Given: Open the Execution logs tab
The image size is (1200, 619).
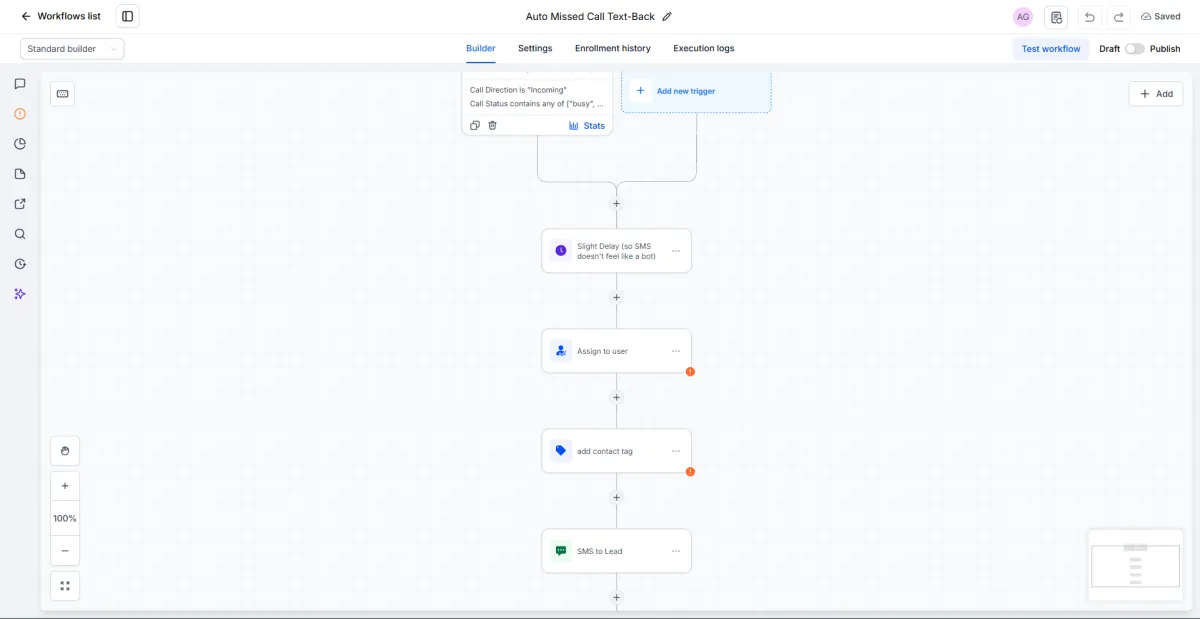Looking at the screenshot, I should pyautogui.click(x=703, y=48).
